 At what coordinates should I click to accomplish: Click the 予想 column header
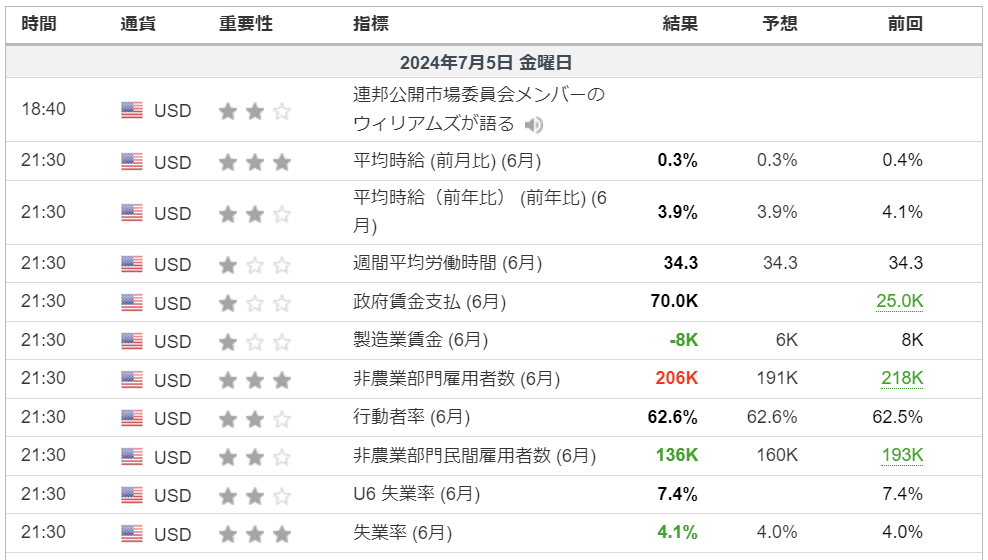(x=779, y=24)
